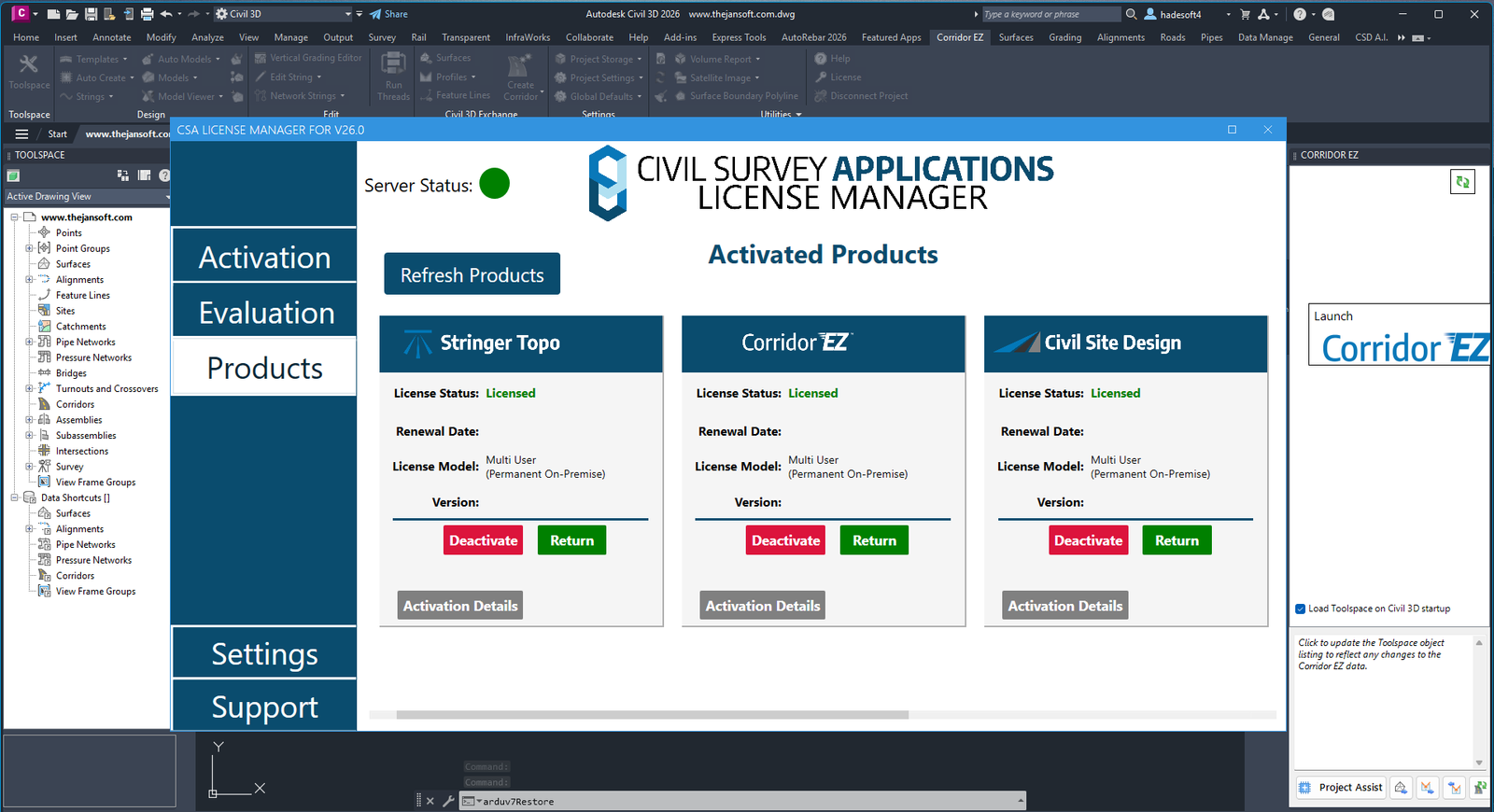Click the hamburger menu icon beside the Start tab
The width and height of the screenshot is (1494, 812).
pyautogui.click(x=21, y=133)
